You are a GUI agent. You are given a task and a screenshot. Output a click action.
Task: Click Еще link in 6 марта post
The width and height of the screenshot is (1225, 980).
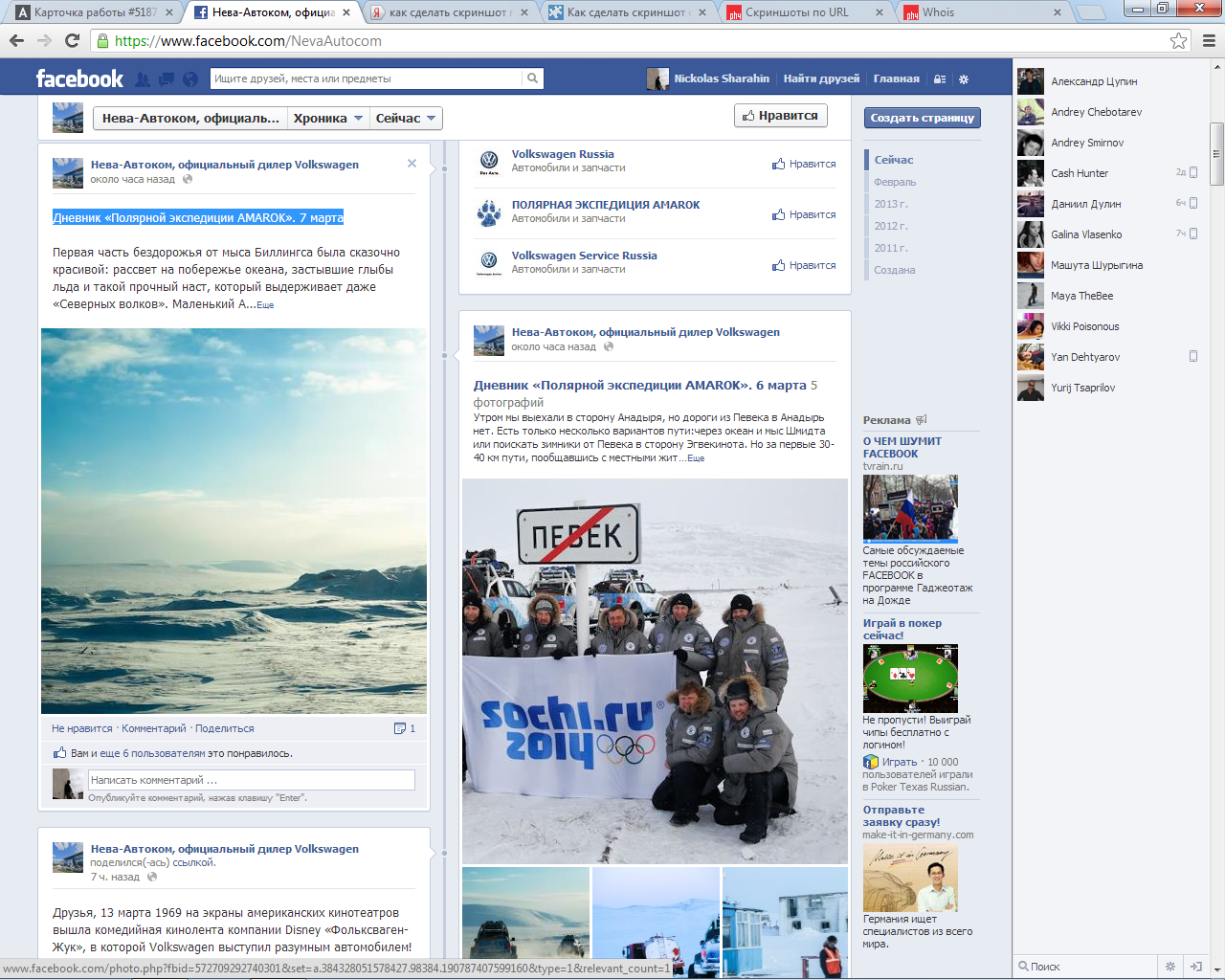[x=696, y=458]
